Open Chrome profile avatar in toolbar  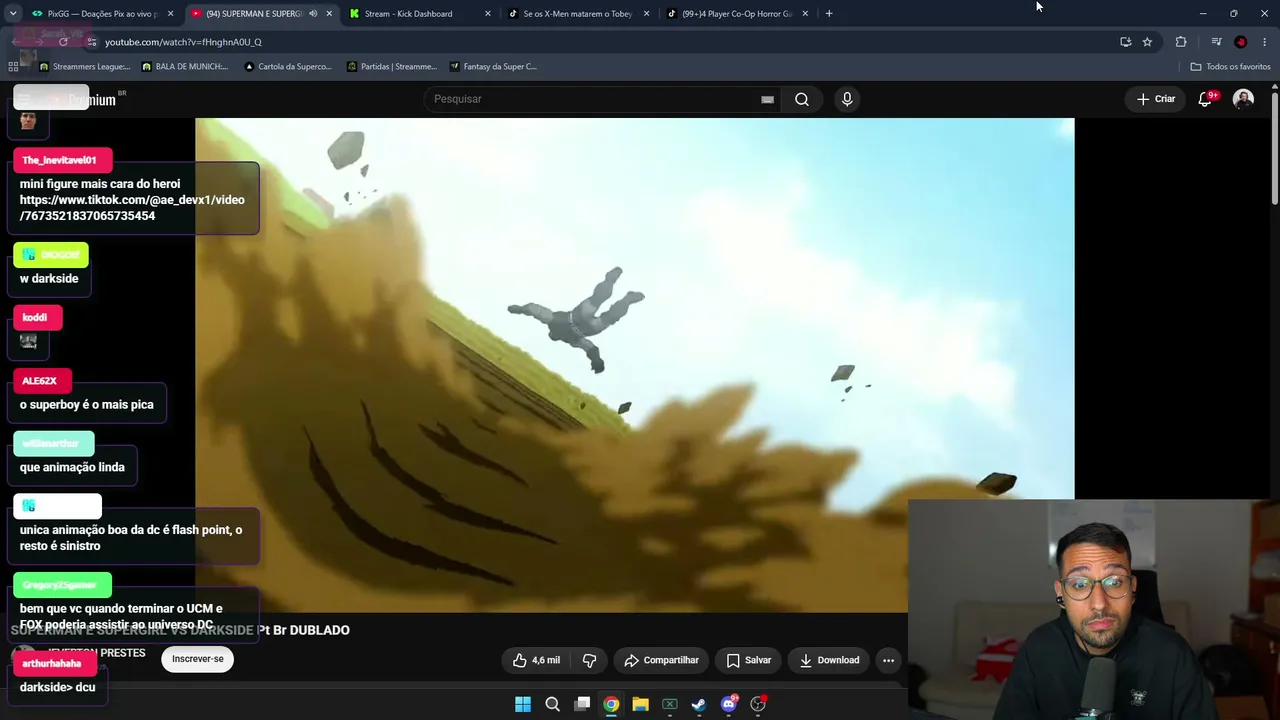[1241, 42]
